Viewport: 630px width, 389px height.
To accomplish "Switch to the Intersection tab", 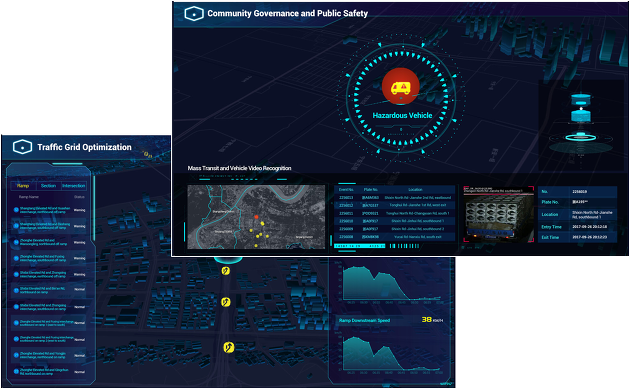I will click(74, 186).
